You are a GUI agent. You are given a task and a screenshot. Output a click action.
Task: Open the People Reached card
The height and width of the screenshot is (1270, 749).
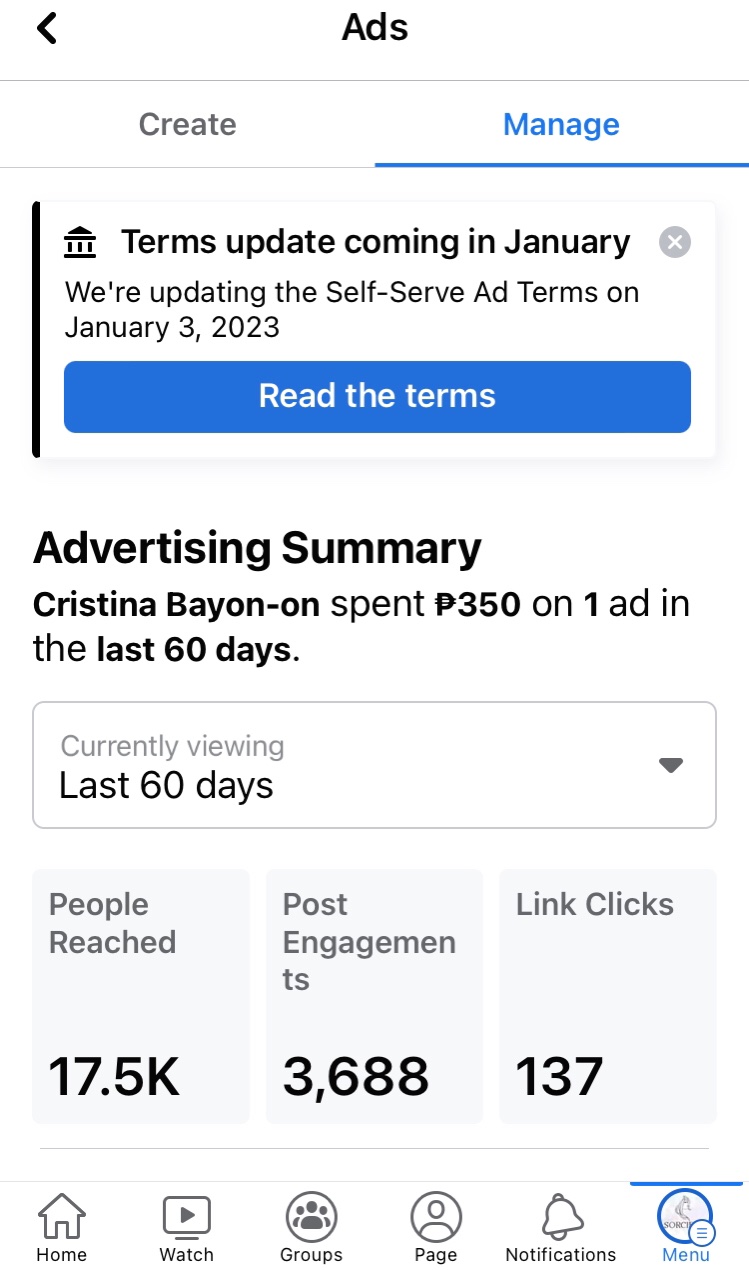click(x=141, y=996)
